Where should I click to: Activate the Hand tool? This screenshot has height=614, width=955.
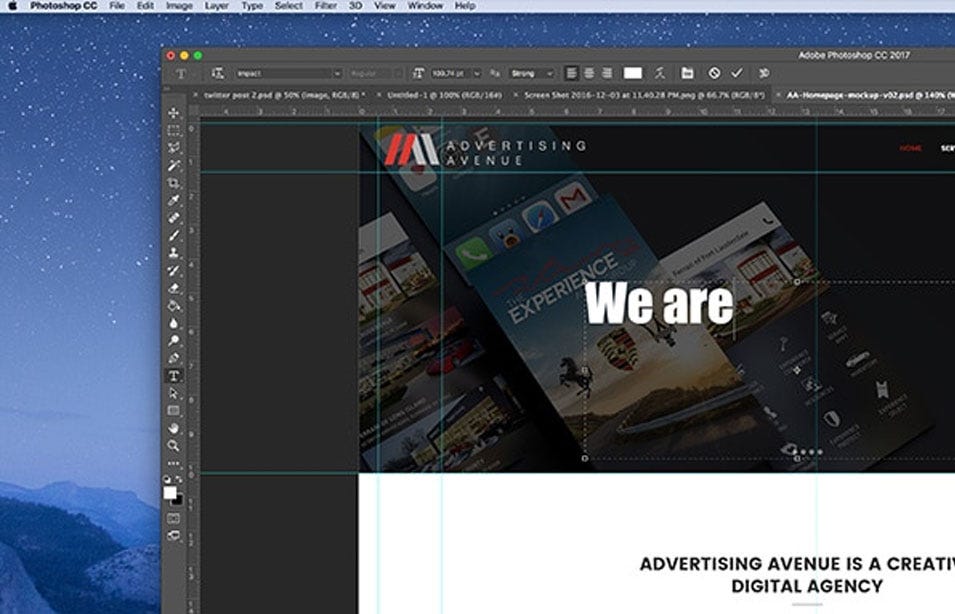point(174,428)
